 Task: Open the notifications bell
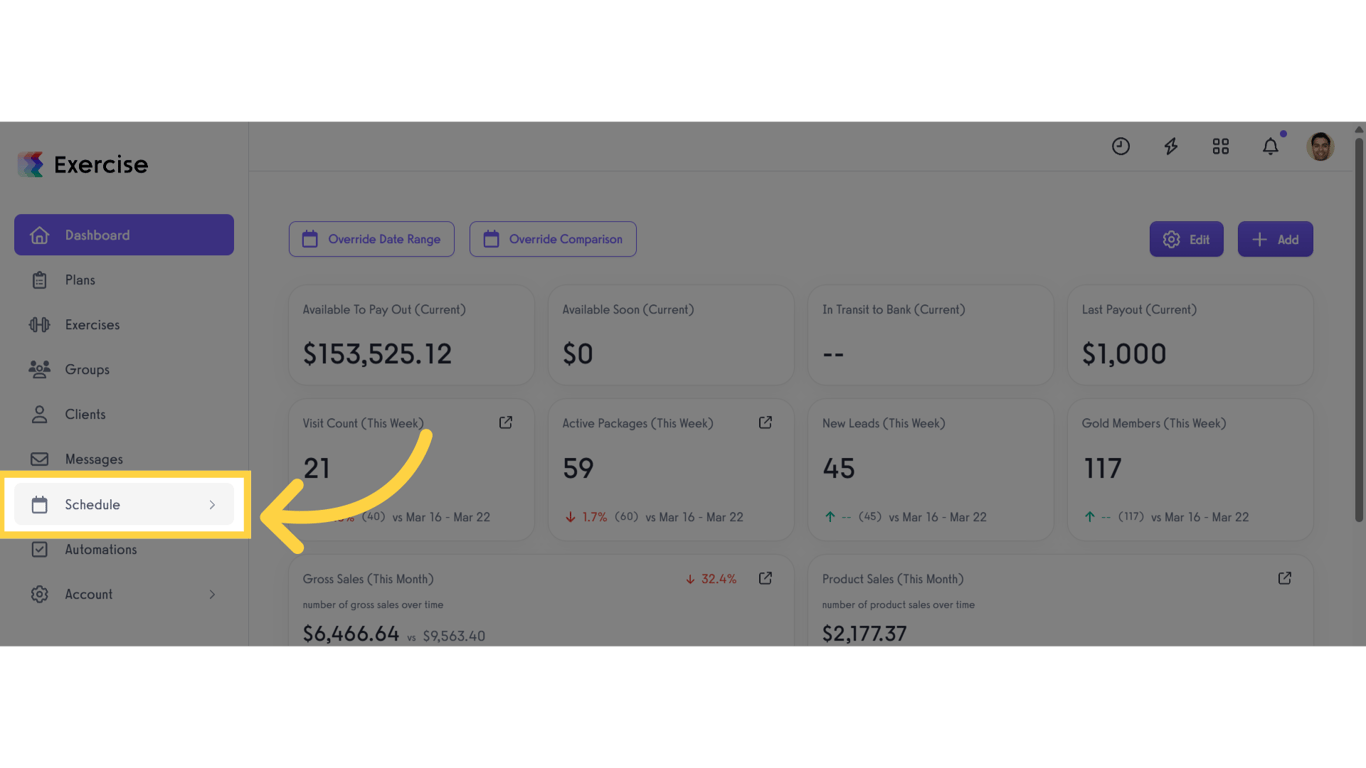pos(1271,146)
